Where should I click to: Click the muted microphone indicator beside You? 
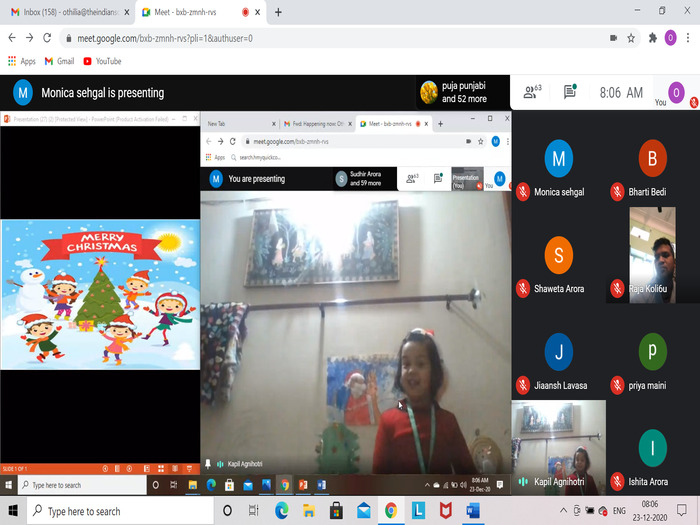(694, 102)
